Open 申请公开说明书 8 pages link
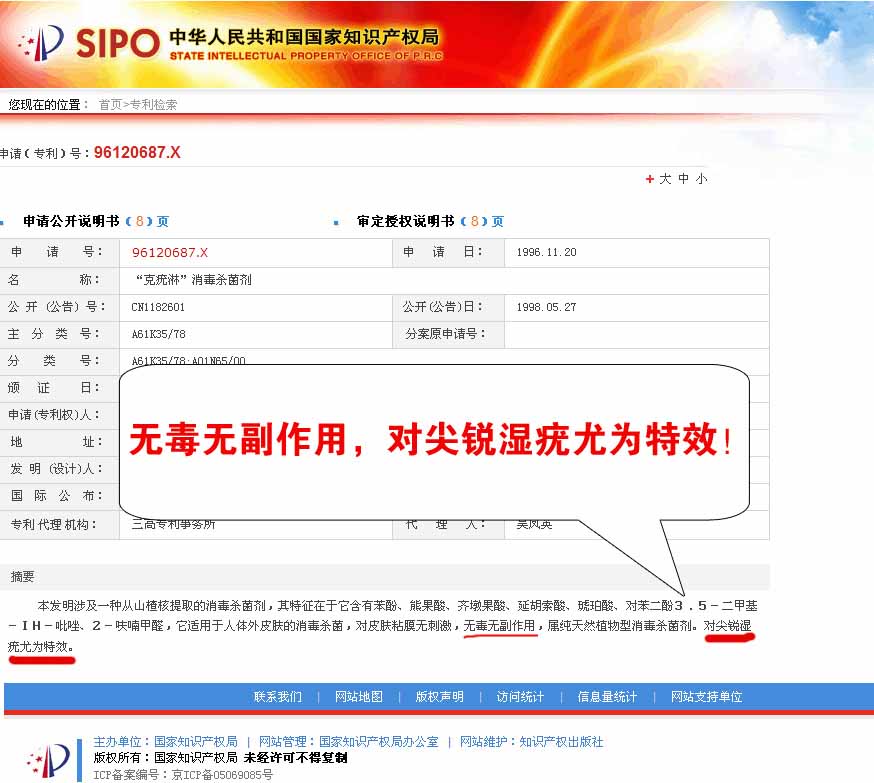This screenshot has height=783, width=874. point(96,221)
